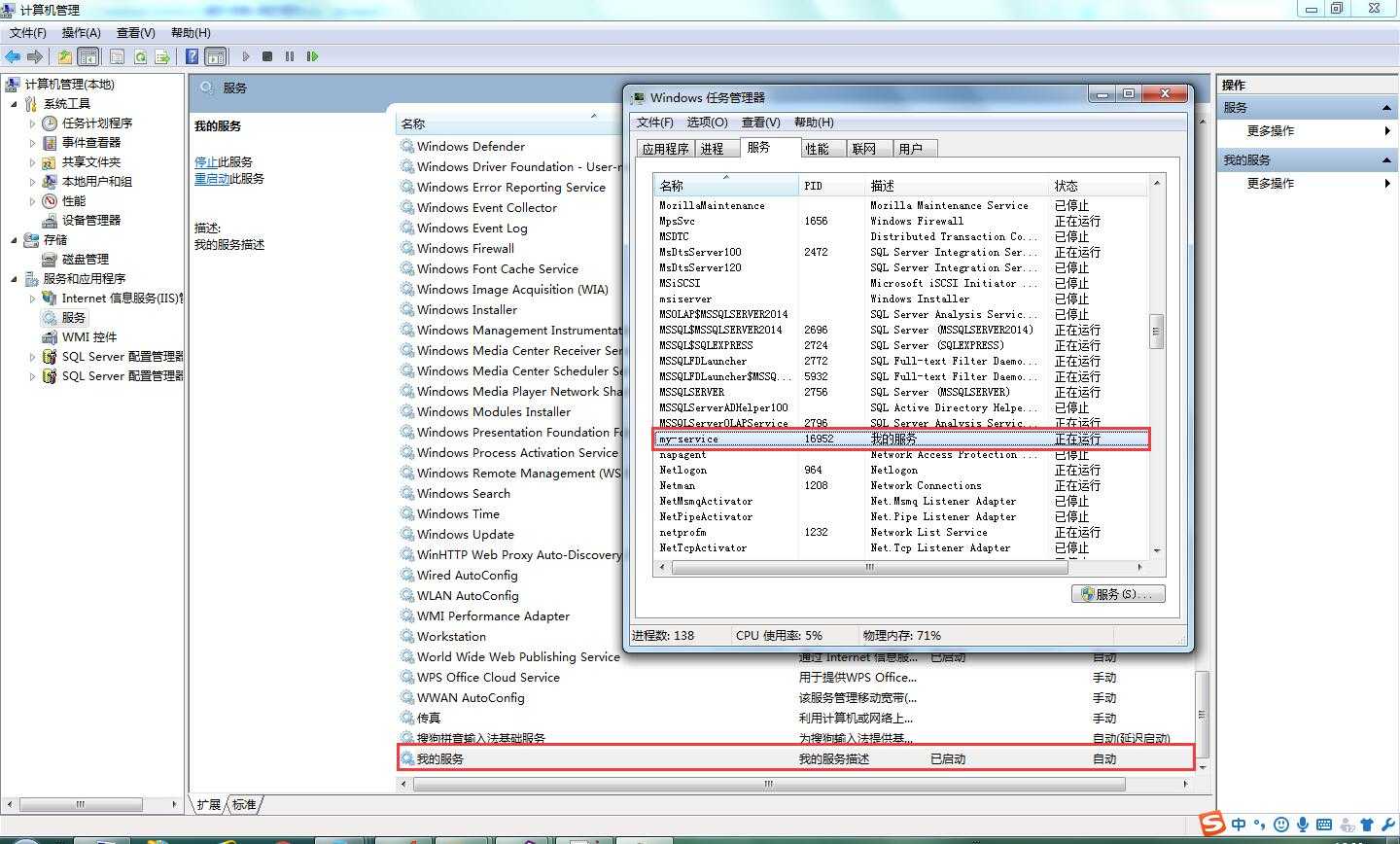Click the services list horizontal scrollbar thumb
The image size is (1400, 844).
[768, 784]
